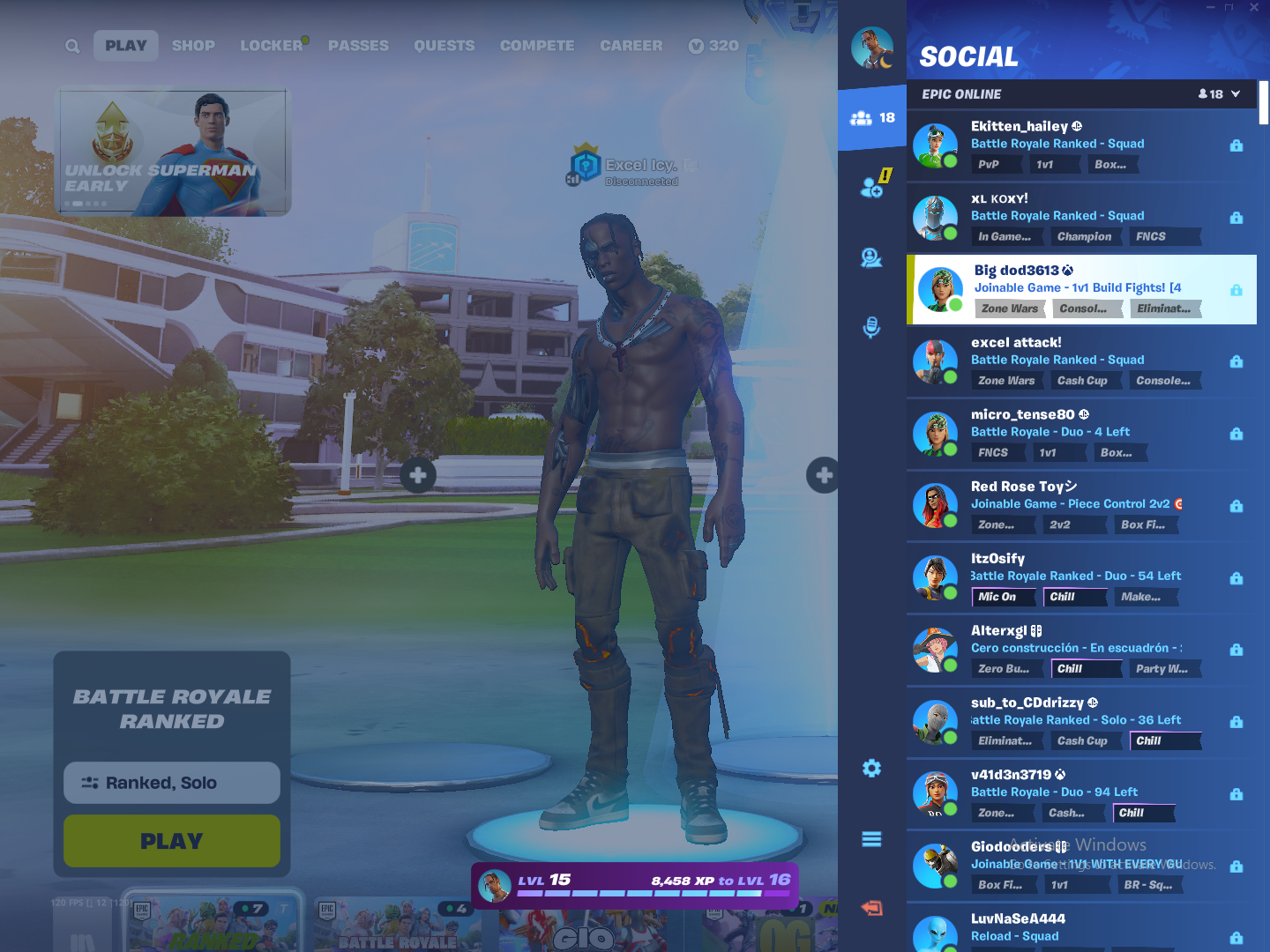Click the Chill tag in ItzOsify's row
Viewport: 1270px width, 952px height.
point(1074,597)
